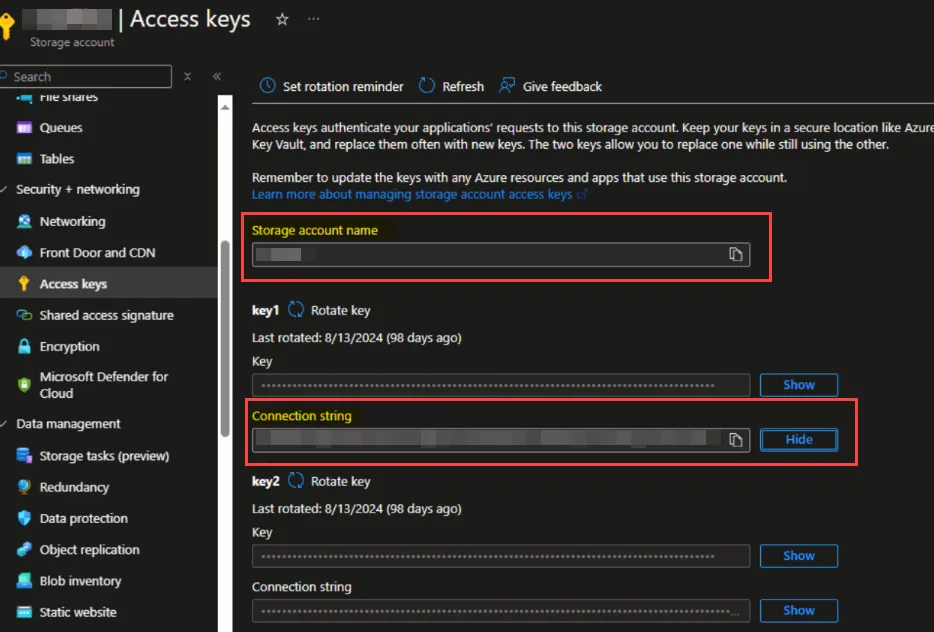Viewport: 934px width, 632px height.
Task: Collapse the Security + networking section
Action: [x=4, y=189]
